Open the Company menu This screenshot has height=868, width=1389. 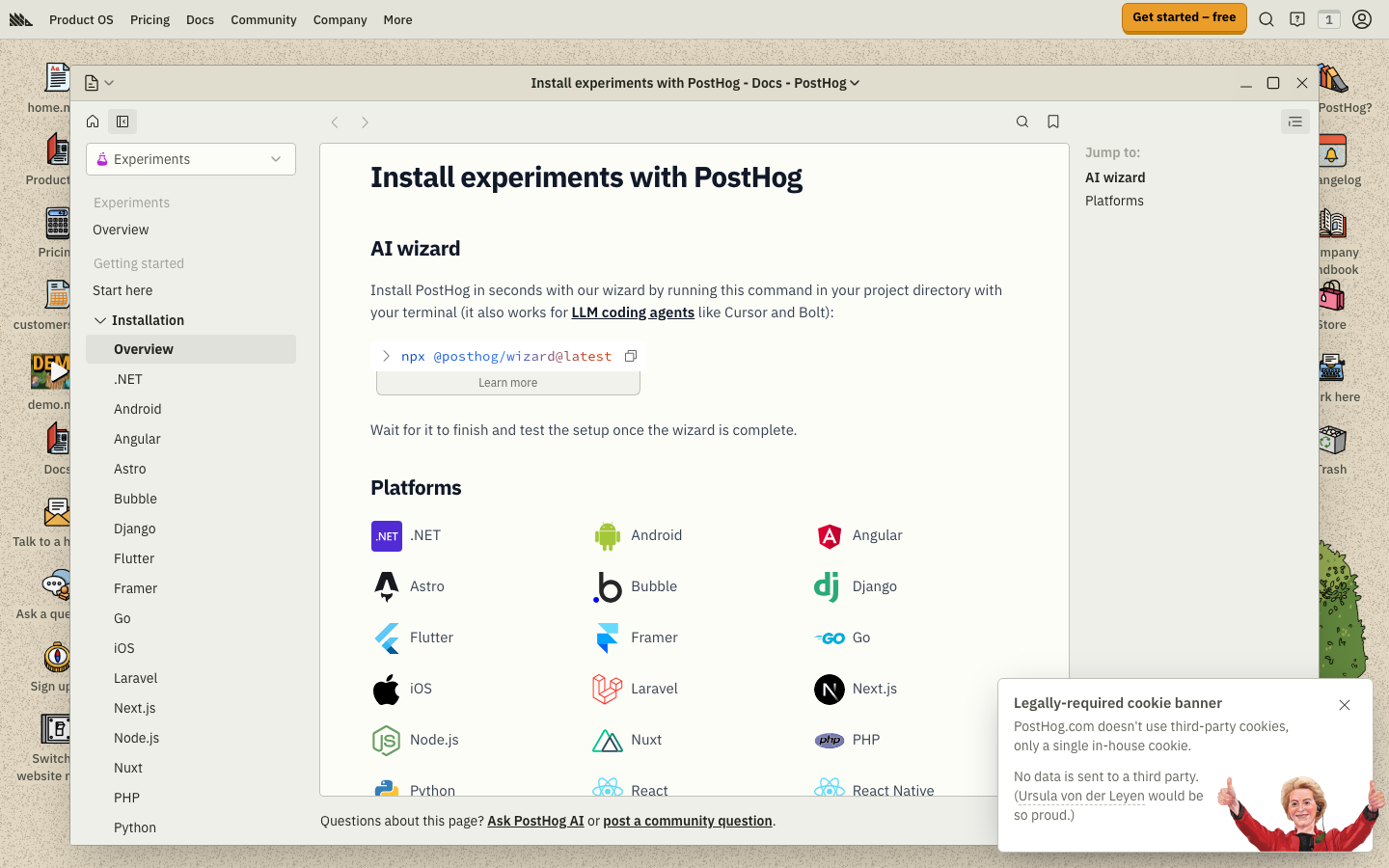tap(340, 19)
